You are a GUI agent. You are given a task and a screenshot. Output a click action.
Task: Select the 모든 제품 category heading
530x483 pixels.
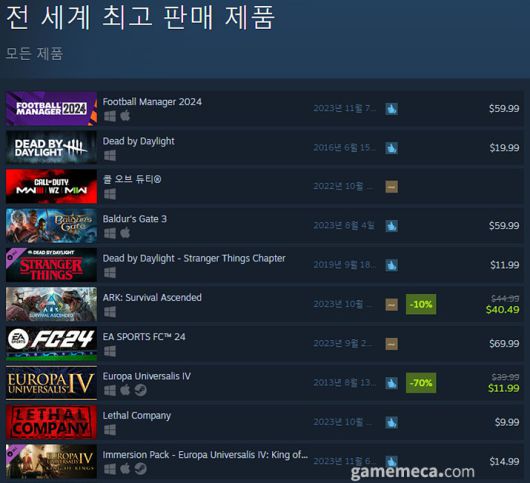[34, 53]
